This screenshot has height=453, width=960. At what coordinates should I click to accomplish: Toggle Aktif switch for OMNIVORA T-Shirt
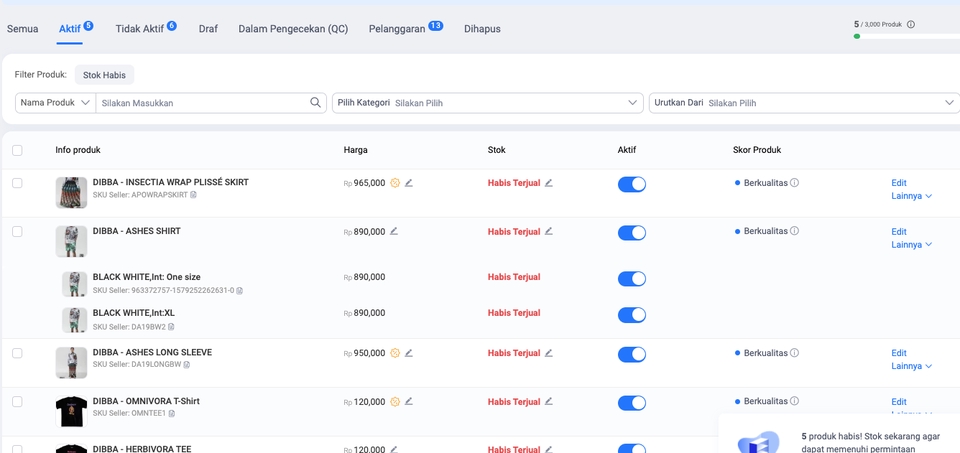[631, 403]
